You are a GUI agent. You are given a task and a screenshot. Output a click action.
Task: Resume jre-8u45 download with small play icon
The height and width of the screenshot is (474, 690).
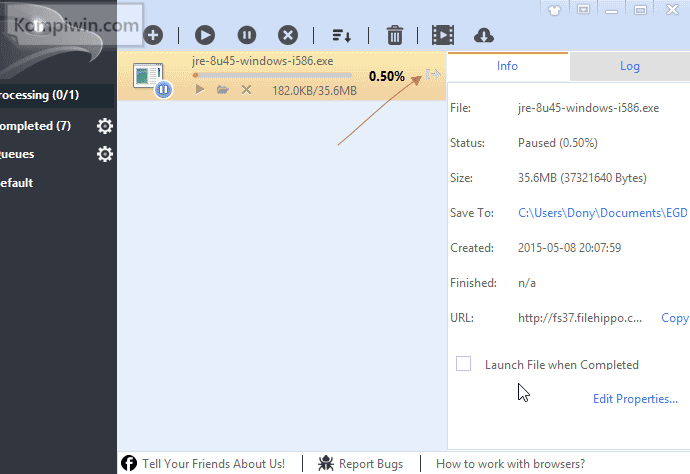click(x=200, y=90)
